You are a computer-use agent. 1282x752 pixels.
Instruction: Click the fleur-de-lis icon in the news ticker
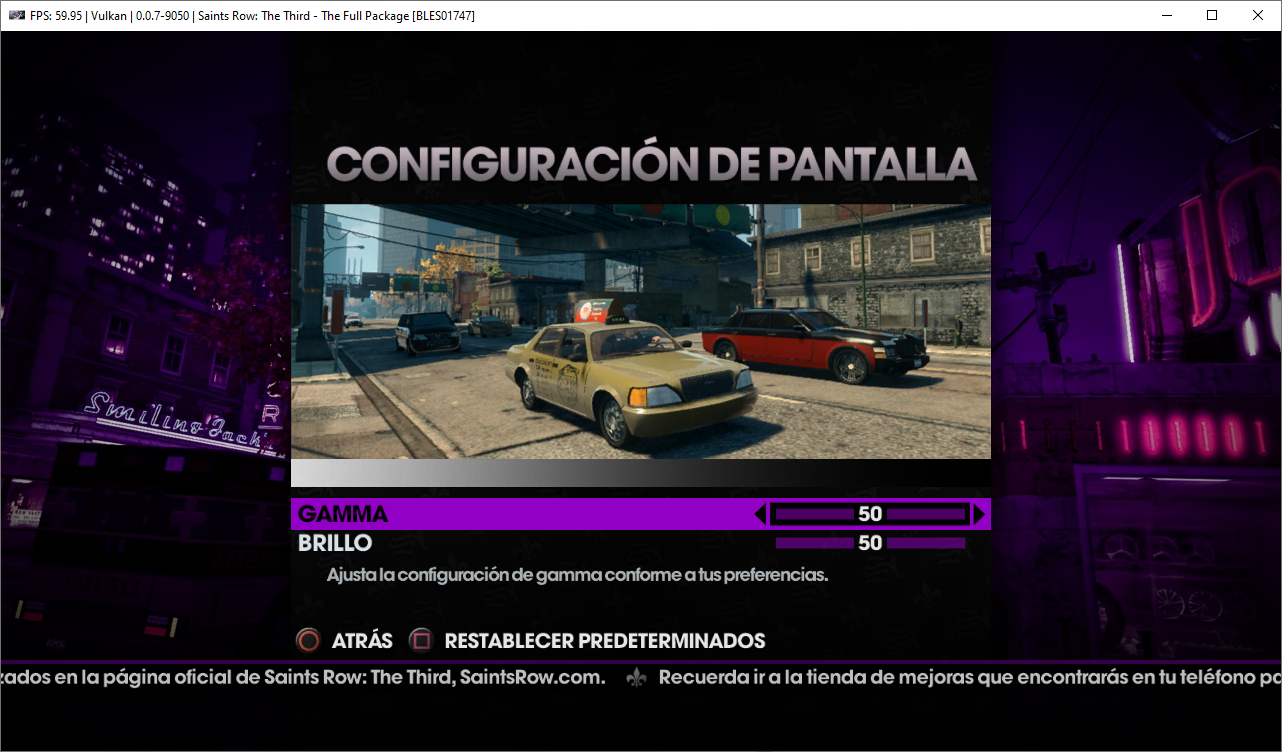click(x=636, y=677)
